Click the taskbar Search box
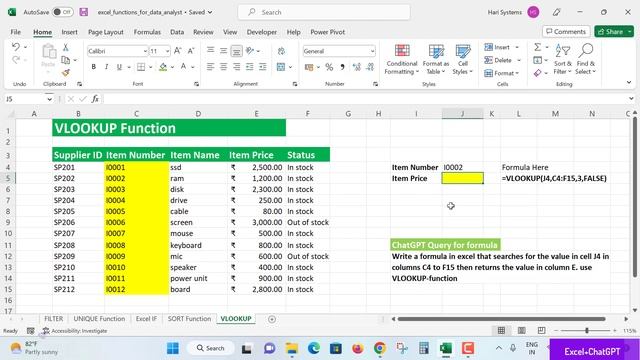Viewport: 640px width, 360px height. click(211, 348)
